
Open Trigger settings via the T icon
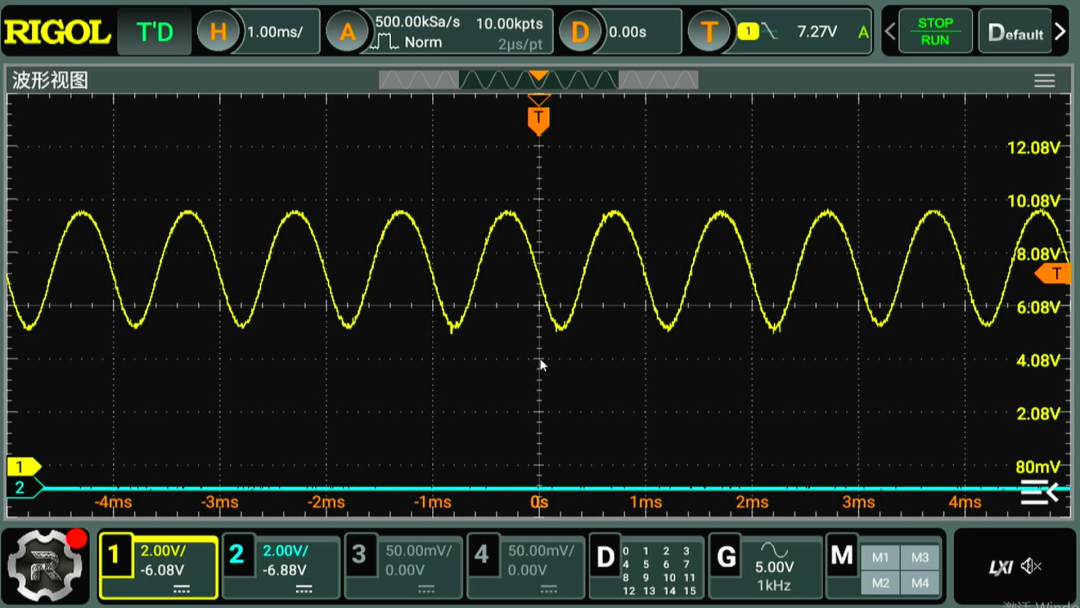tap(709, 32)
